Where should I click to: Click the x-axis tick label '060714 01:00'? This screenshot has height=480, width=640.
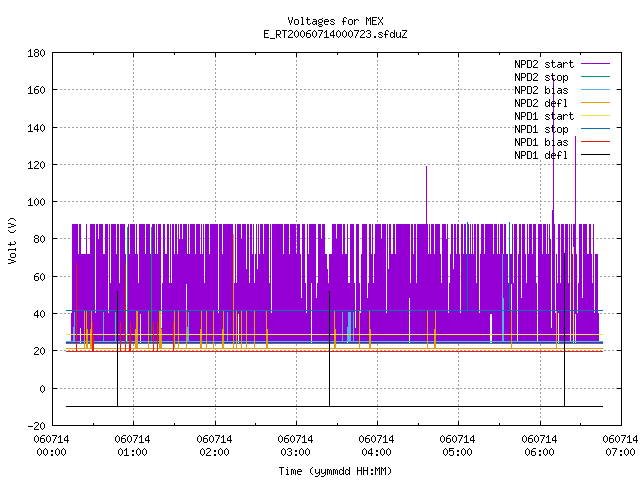pyautogui.click(x=133, y=446)
